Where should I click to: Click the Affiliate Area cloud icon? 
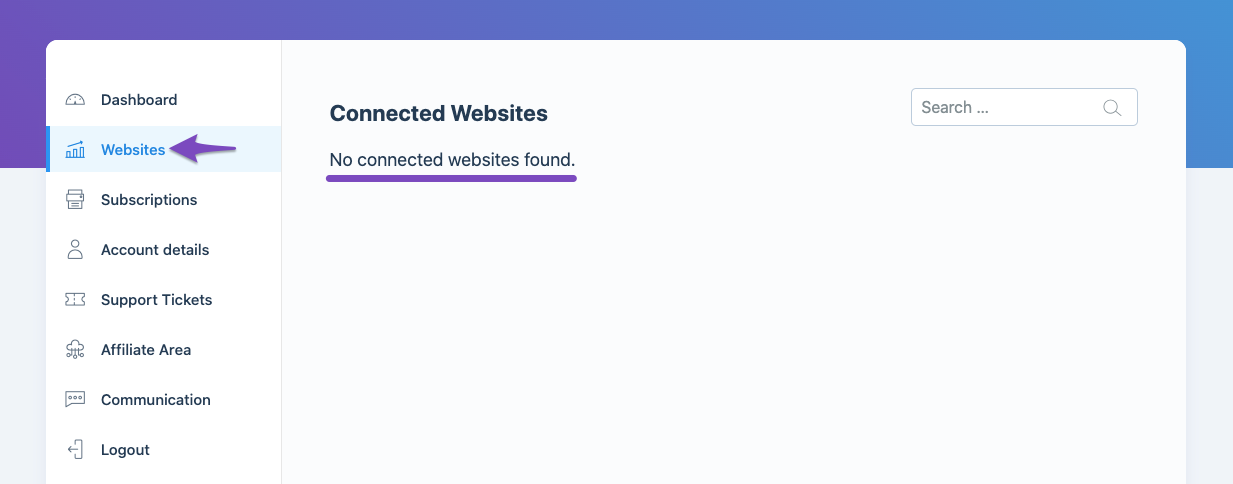click(x=75, y=350)
